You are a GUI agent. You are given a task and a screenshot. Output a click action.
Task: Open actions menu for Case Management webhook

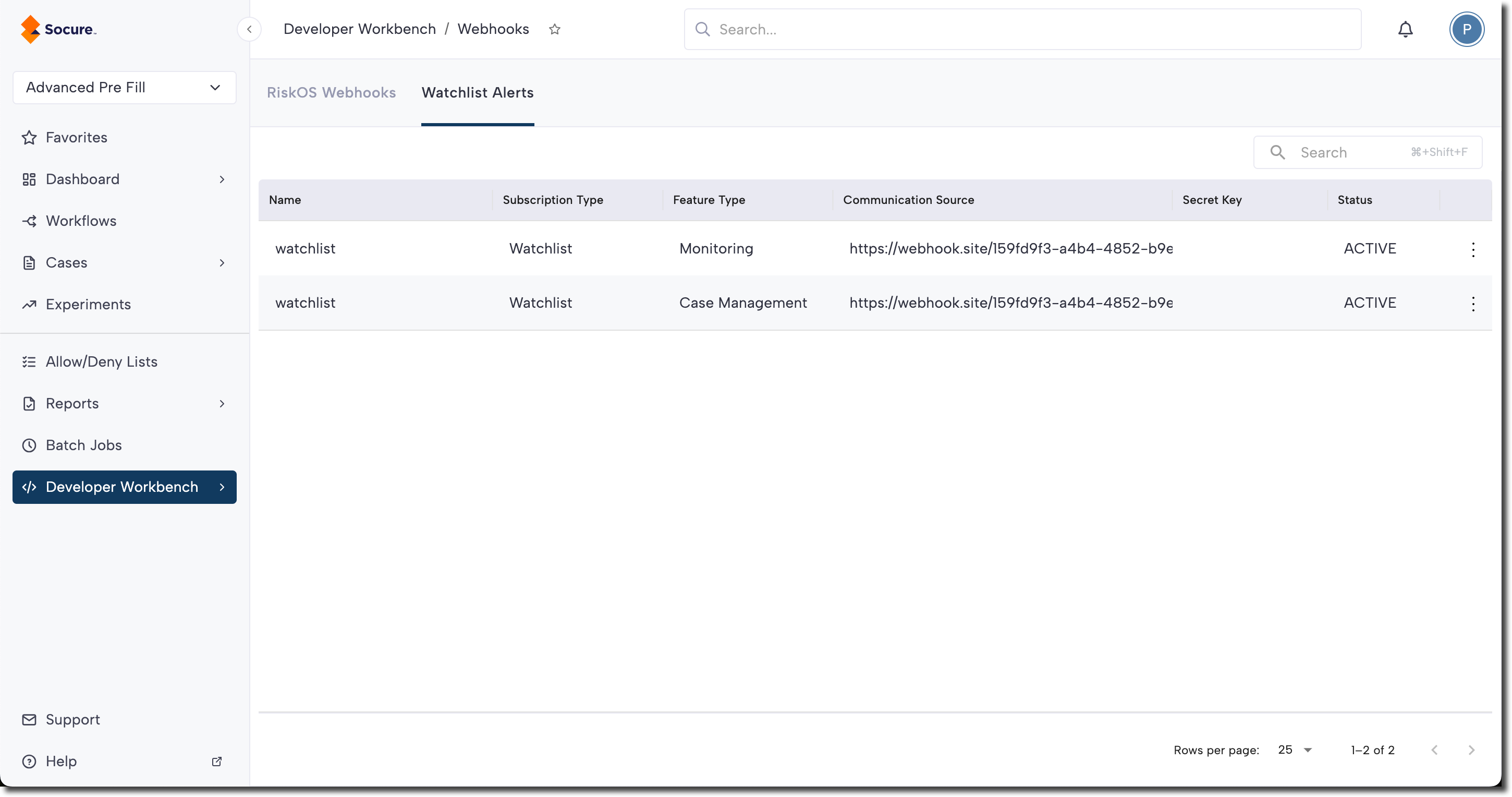pos(1473,304)
